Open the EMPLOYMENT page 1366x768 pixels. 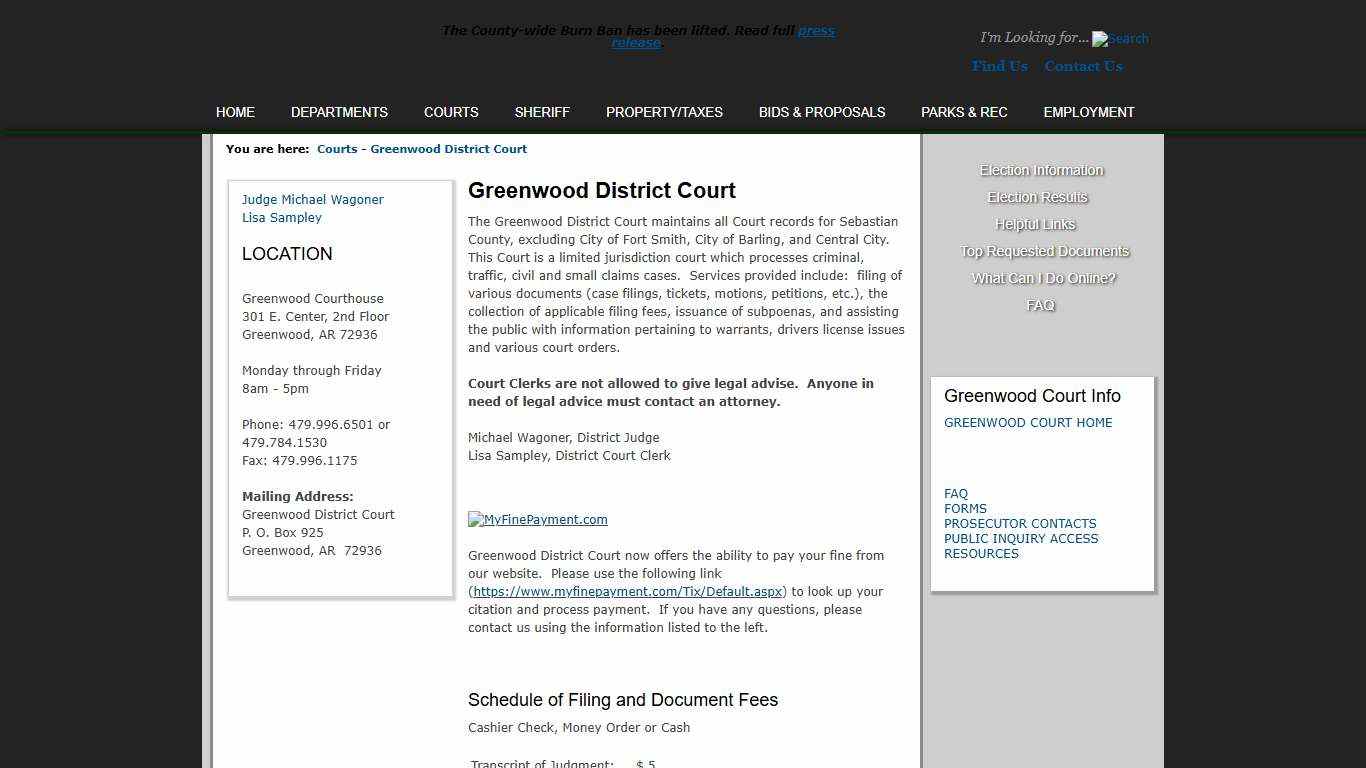[x=1088, y=112]
